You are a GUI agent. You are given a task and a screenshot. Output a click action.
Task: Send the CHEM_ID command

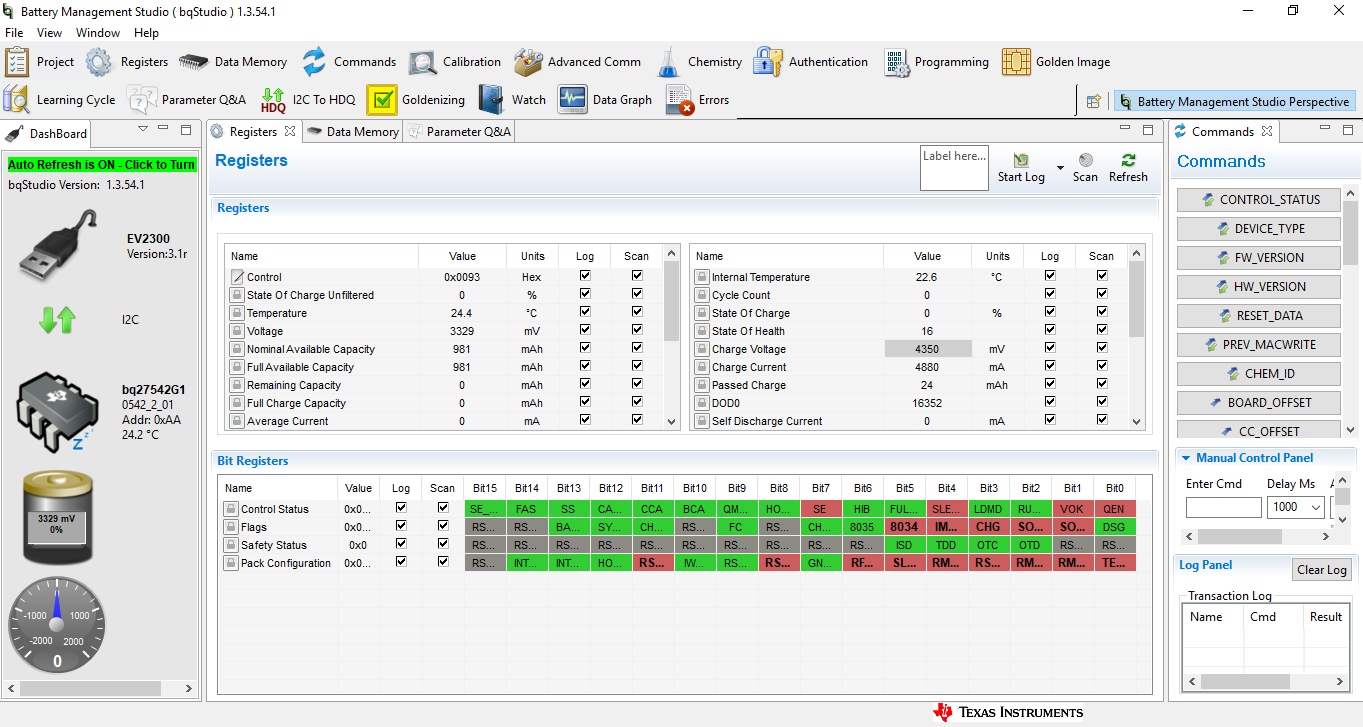pyautogui.click(x=1260, y=374)
